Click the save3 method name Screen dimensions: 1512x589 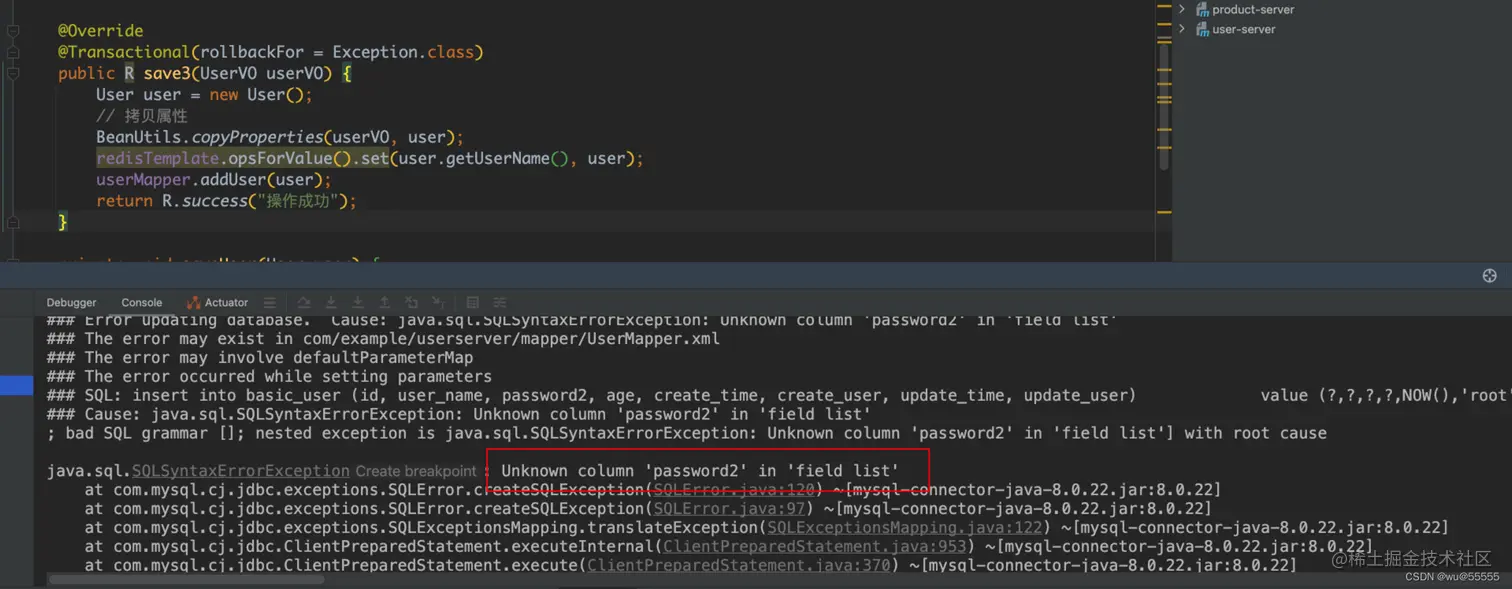[x=166, y=74]
